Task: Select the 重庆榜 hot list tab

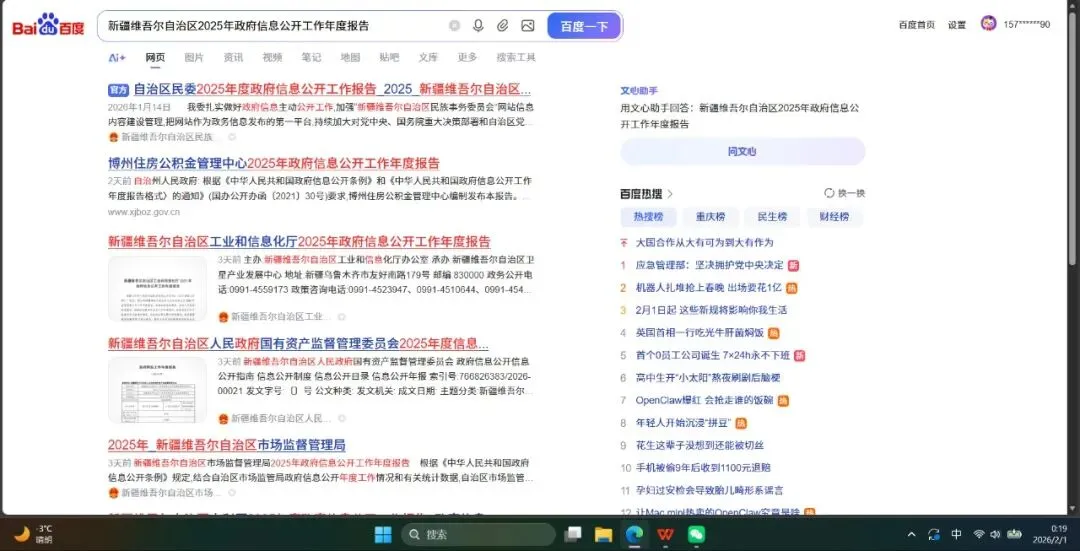Action: (x=710, y=217)
